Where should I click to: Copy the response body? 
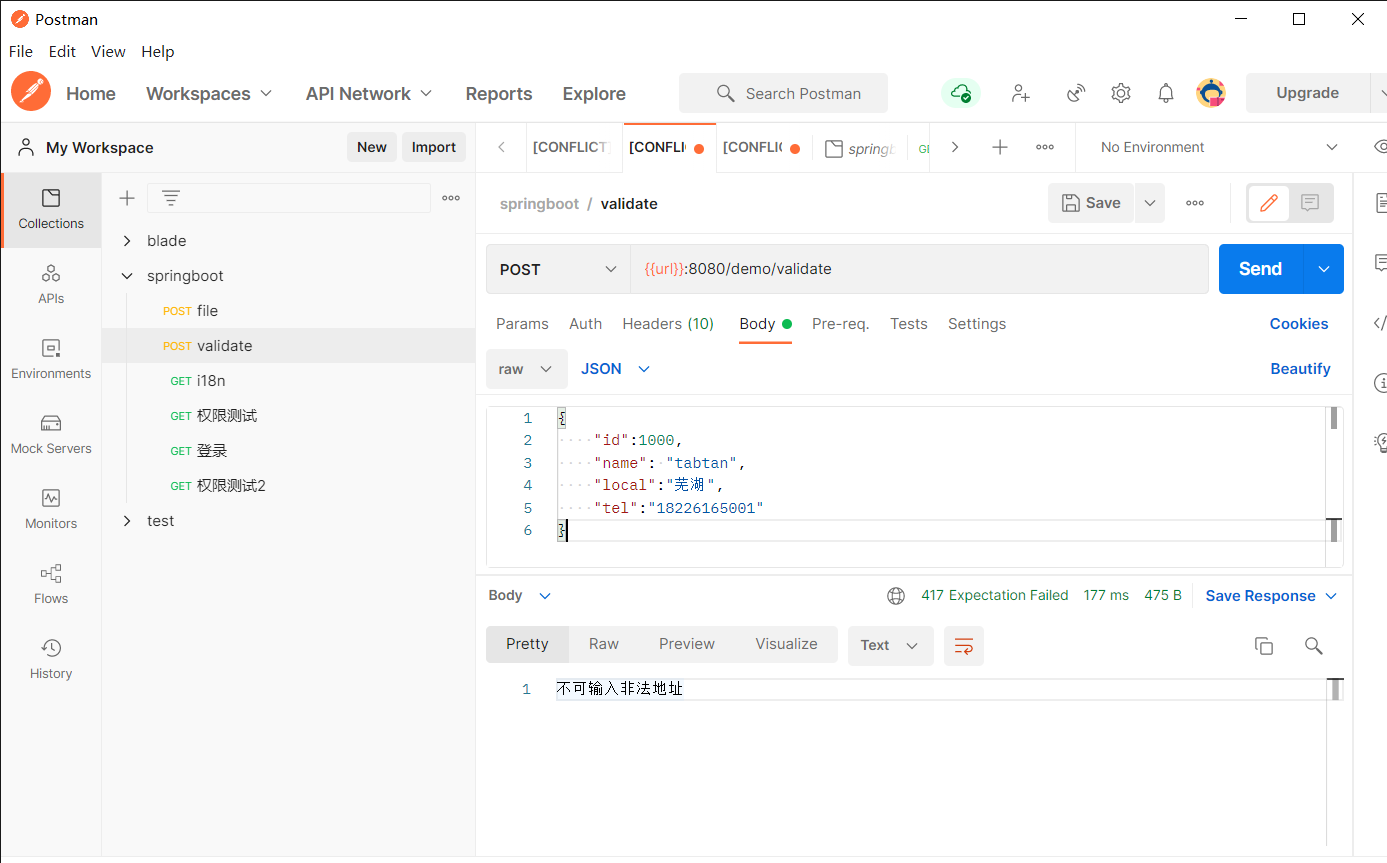(1264, 646)
